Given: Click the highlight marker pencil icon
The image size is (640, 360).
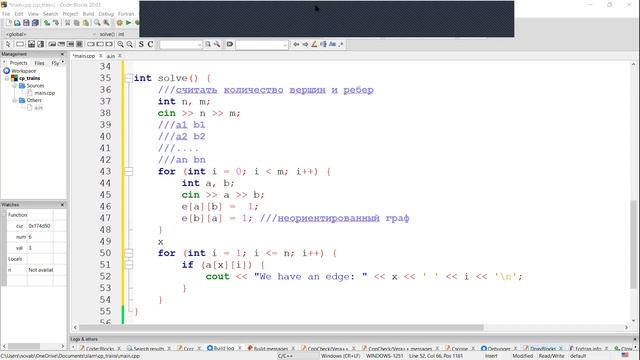Looking at the screenshot, I should pos(314,44).
